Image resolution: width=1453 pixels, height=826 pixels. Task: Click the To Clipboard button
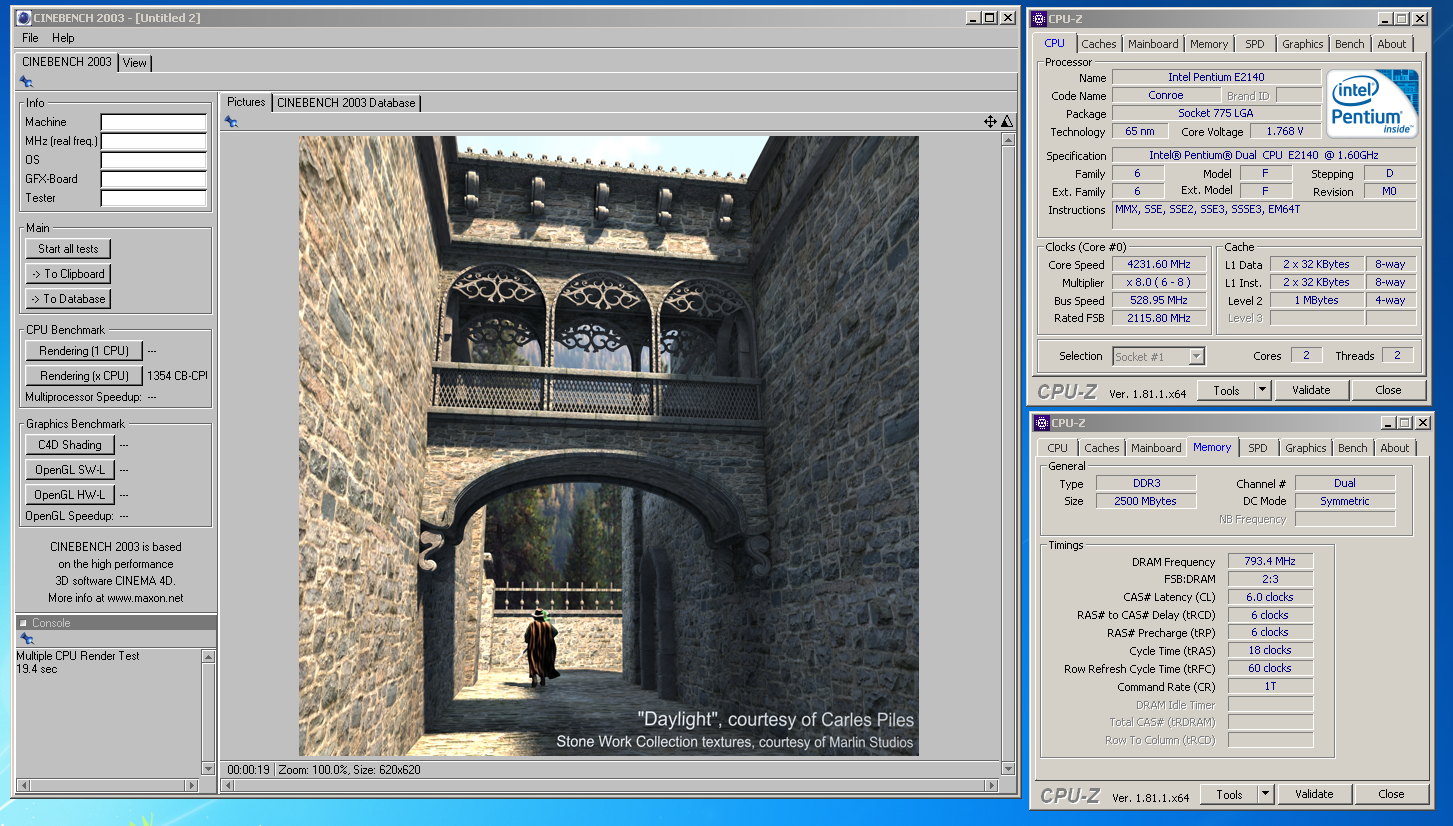(69, 274)
